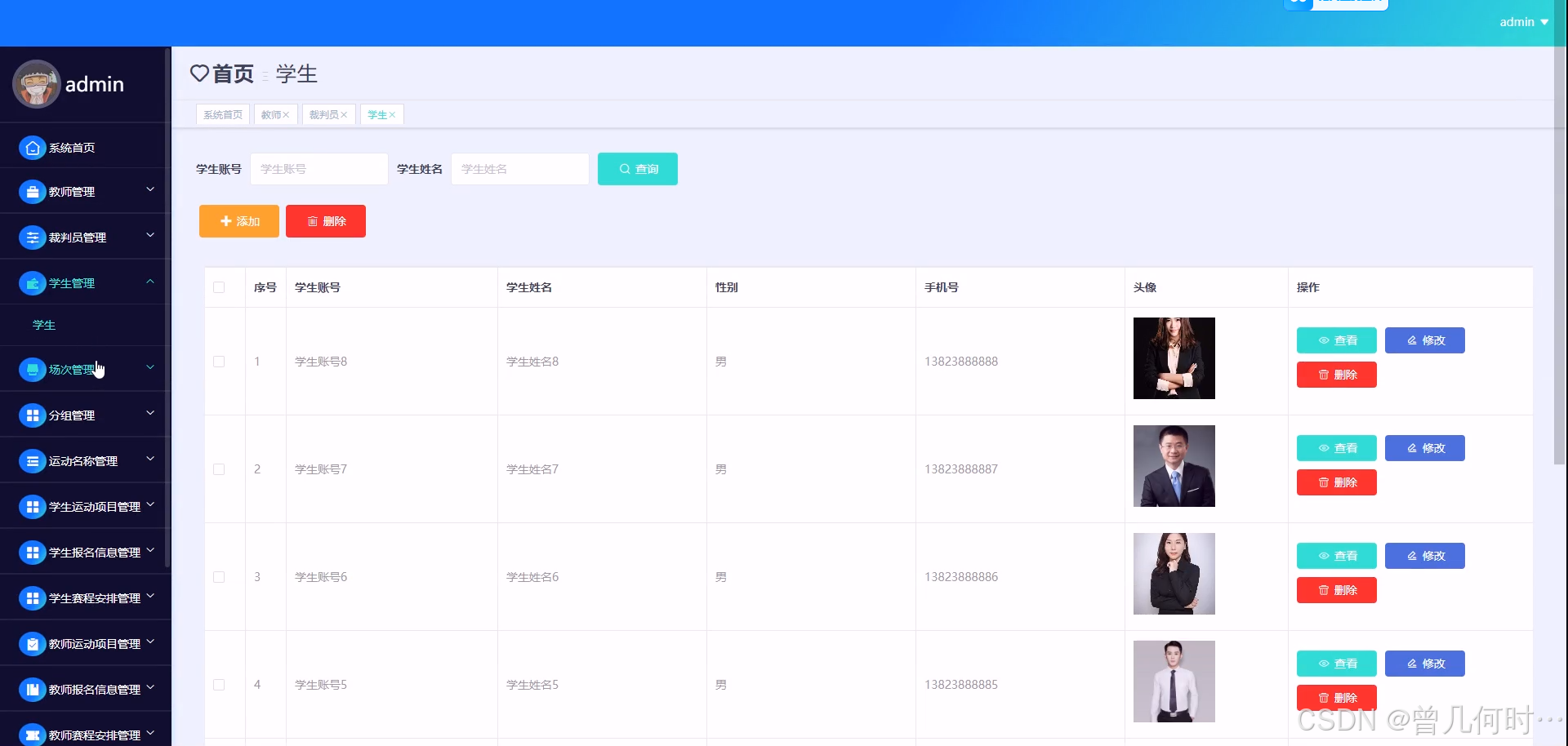This screenshot has height=746, width=1568.
Task: Expand the 场次管理 menu chevron
Action: tap(150, 367)
